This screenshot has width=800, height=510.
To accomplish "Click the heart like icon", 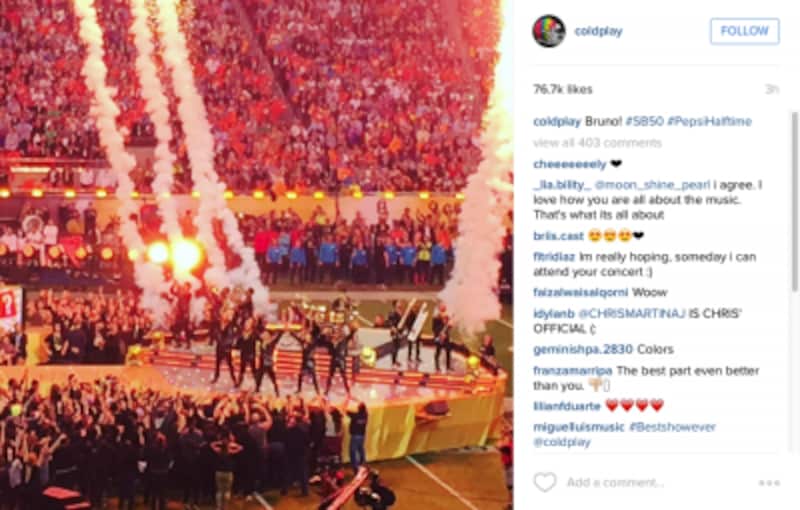I will pos(544,482).
